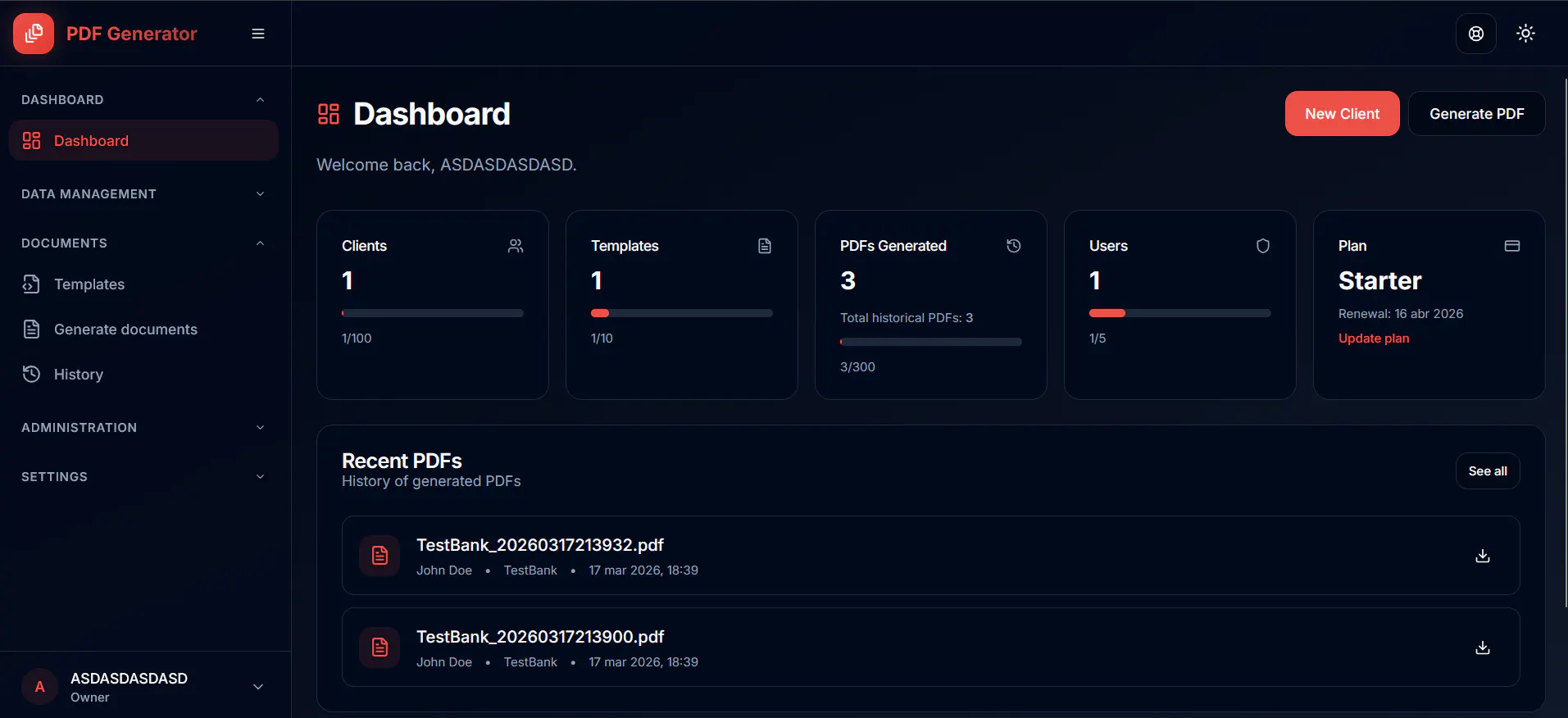
Task: Click the Recent PDFs heading
Action: 402,461
